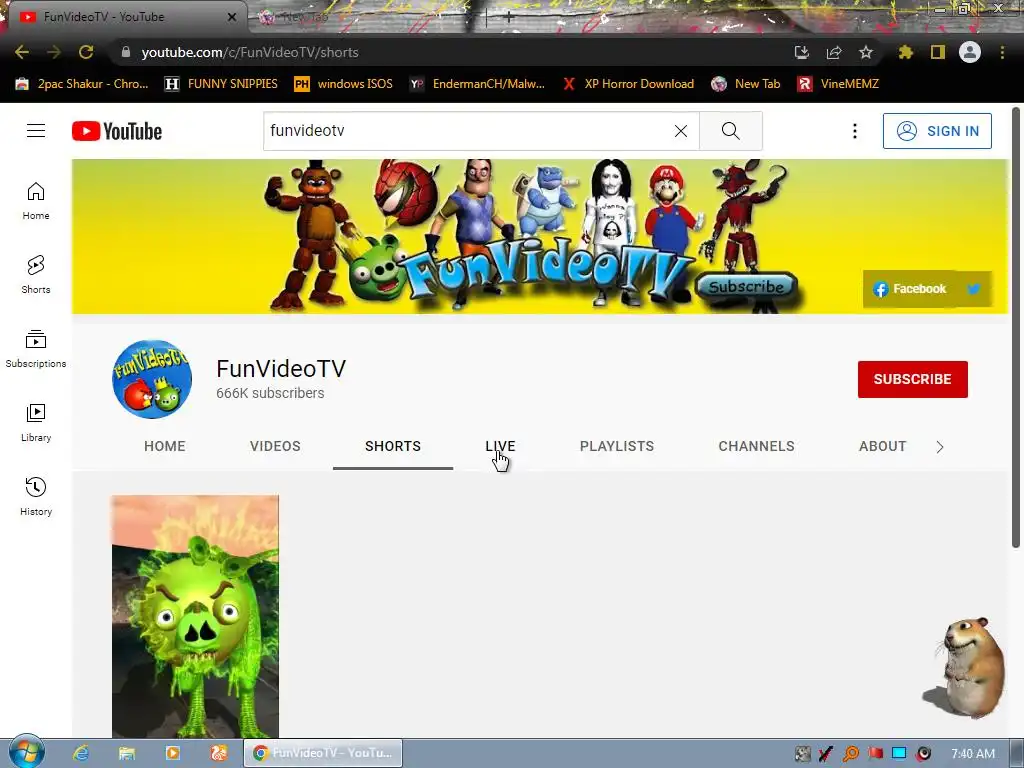Open Library in the sidebar

point(36,423)
